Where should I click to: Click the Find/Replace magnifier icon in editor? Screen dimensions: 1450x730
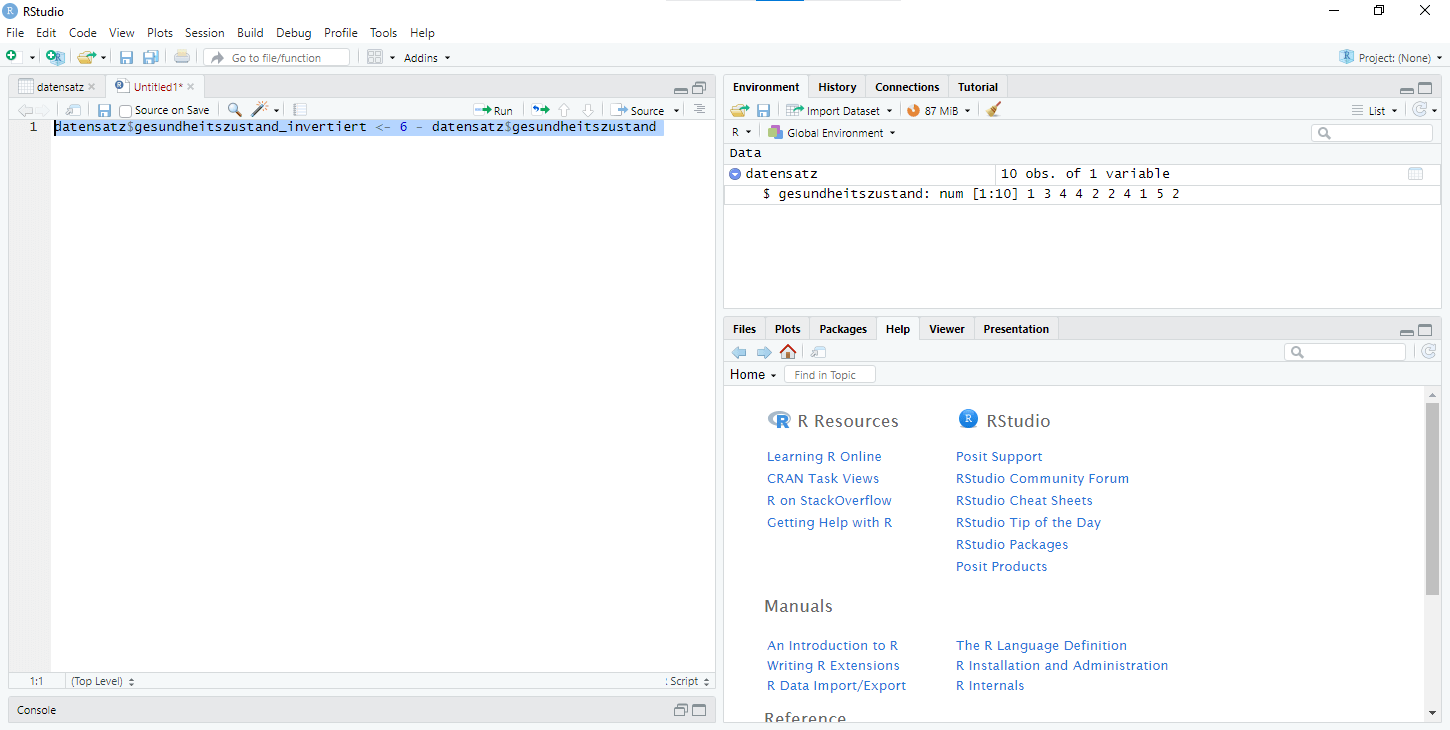tap(234, 110)
